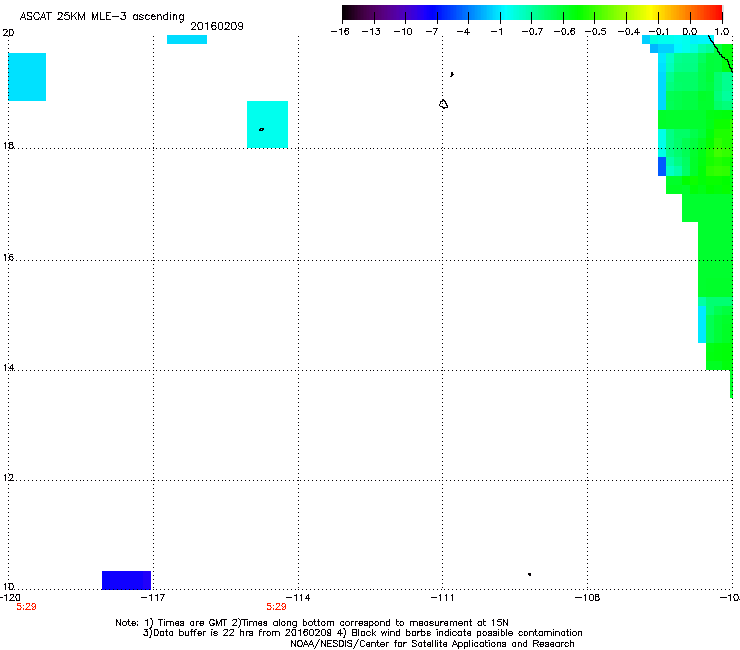Screen dimensions: 740x650
Task: Click the NOAA/NESDIS credit line
Action: coord(432,644)
